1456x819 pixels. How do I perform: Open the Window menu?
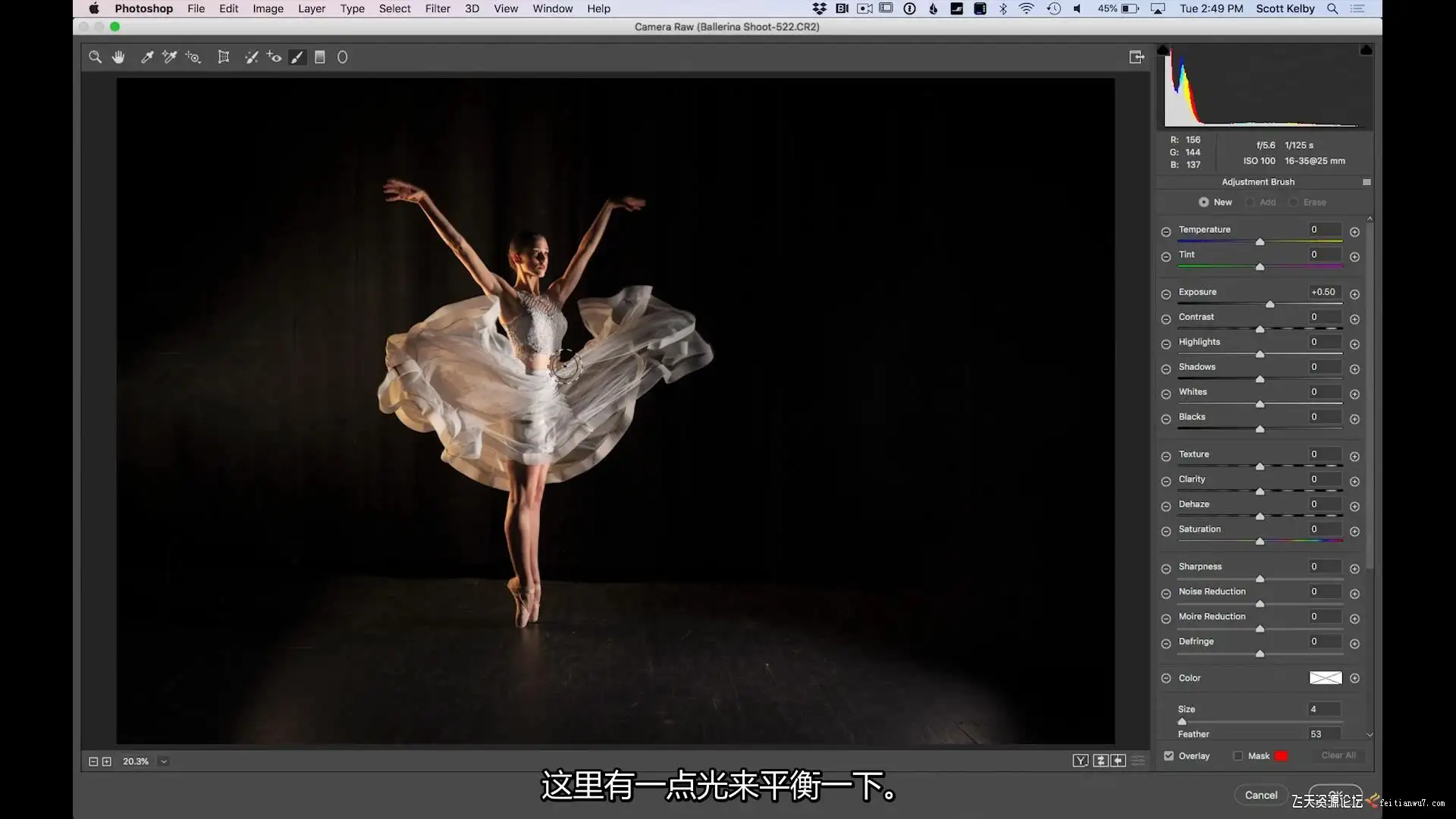point(552,8)
